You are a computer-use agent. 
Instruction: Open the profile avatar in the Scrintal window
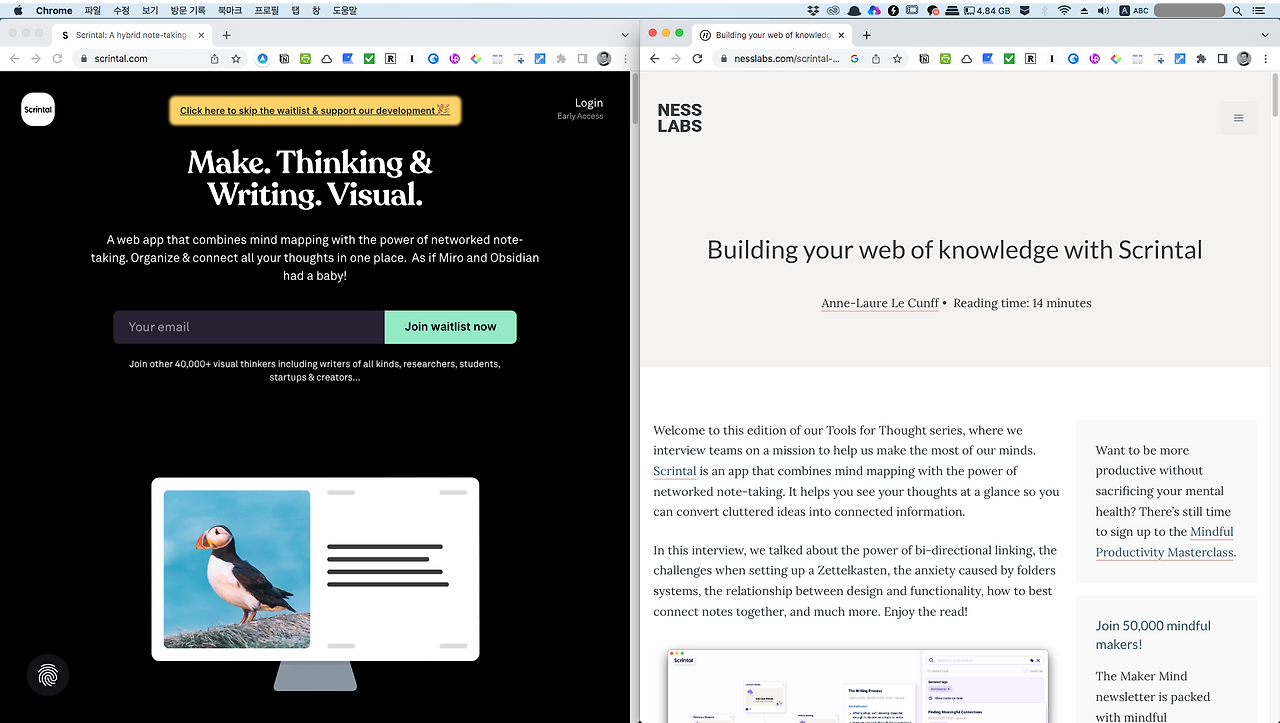(604, 59)
